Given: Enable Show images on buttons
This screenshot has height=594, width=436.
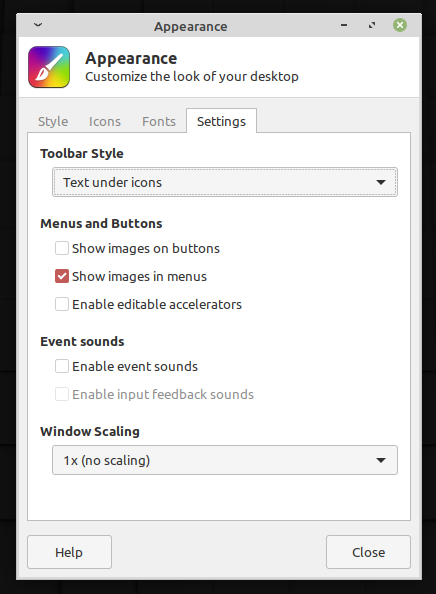Looking at the screenshot, I should click(62, 248).
